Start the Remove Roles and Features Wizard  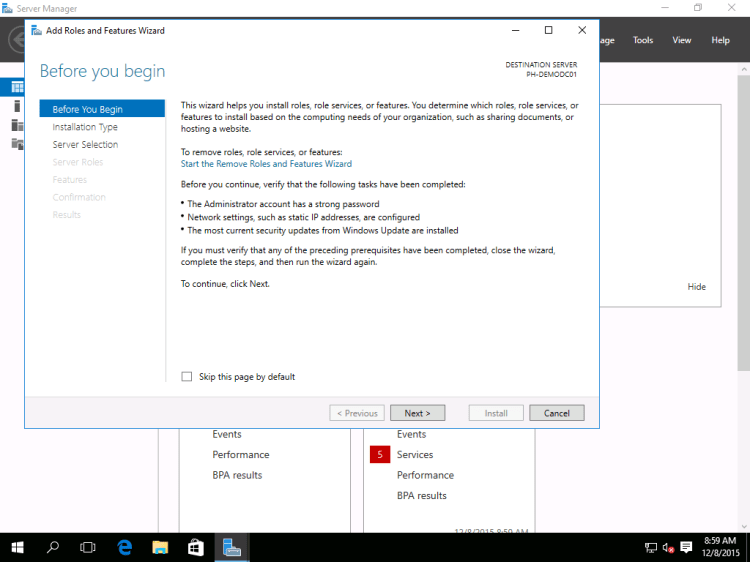(x=266, y=164)
